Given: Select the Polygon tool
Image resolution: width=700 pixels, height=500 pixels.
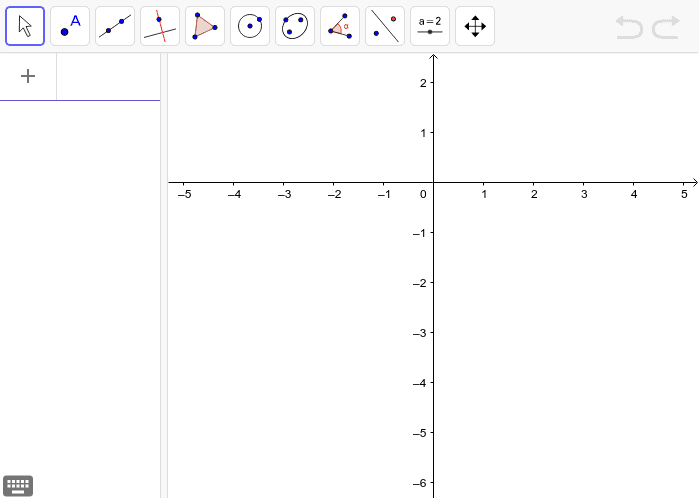Looking at the screenshot, I should [205, 26].
